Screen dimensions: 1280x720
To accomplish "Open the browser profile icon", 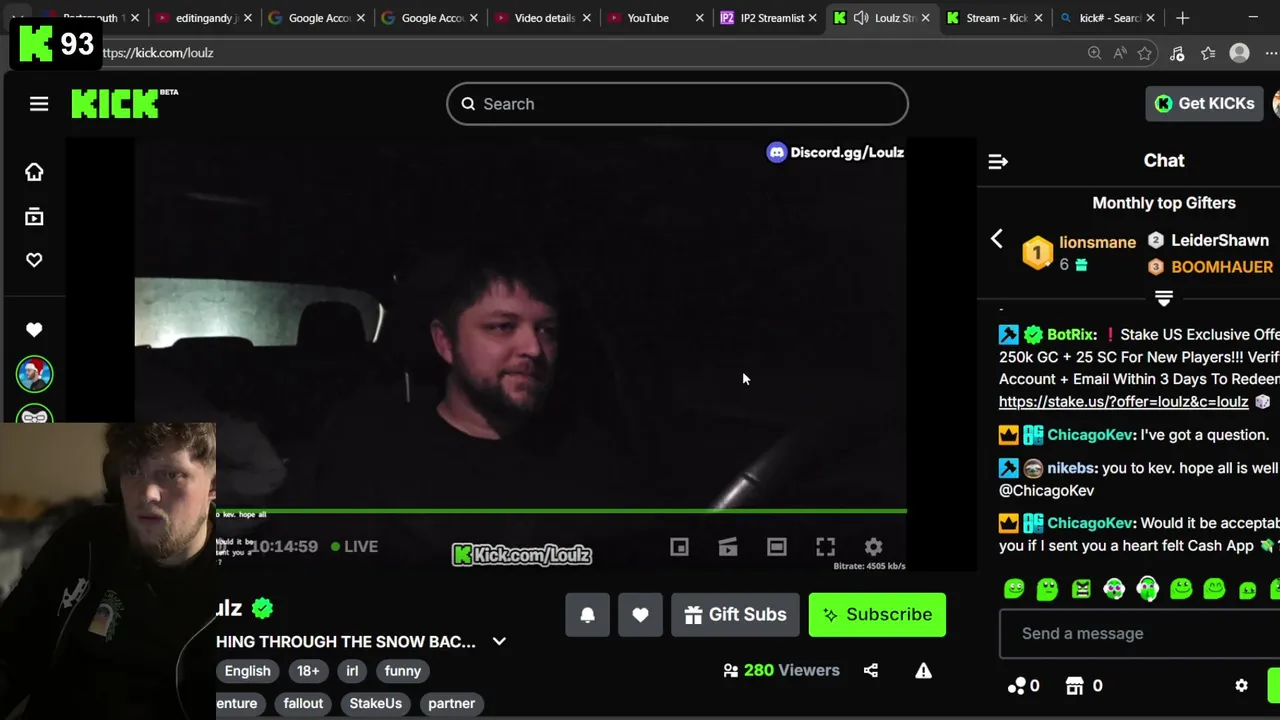I will click(x=1240, y=53).
